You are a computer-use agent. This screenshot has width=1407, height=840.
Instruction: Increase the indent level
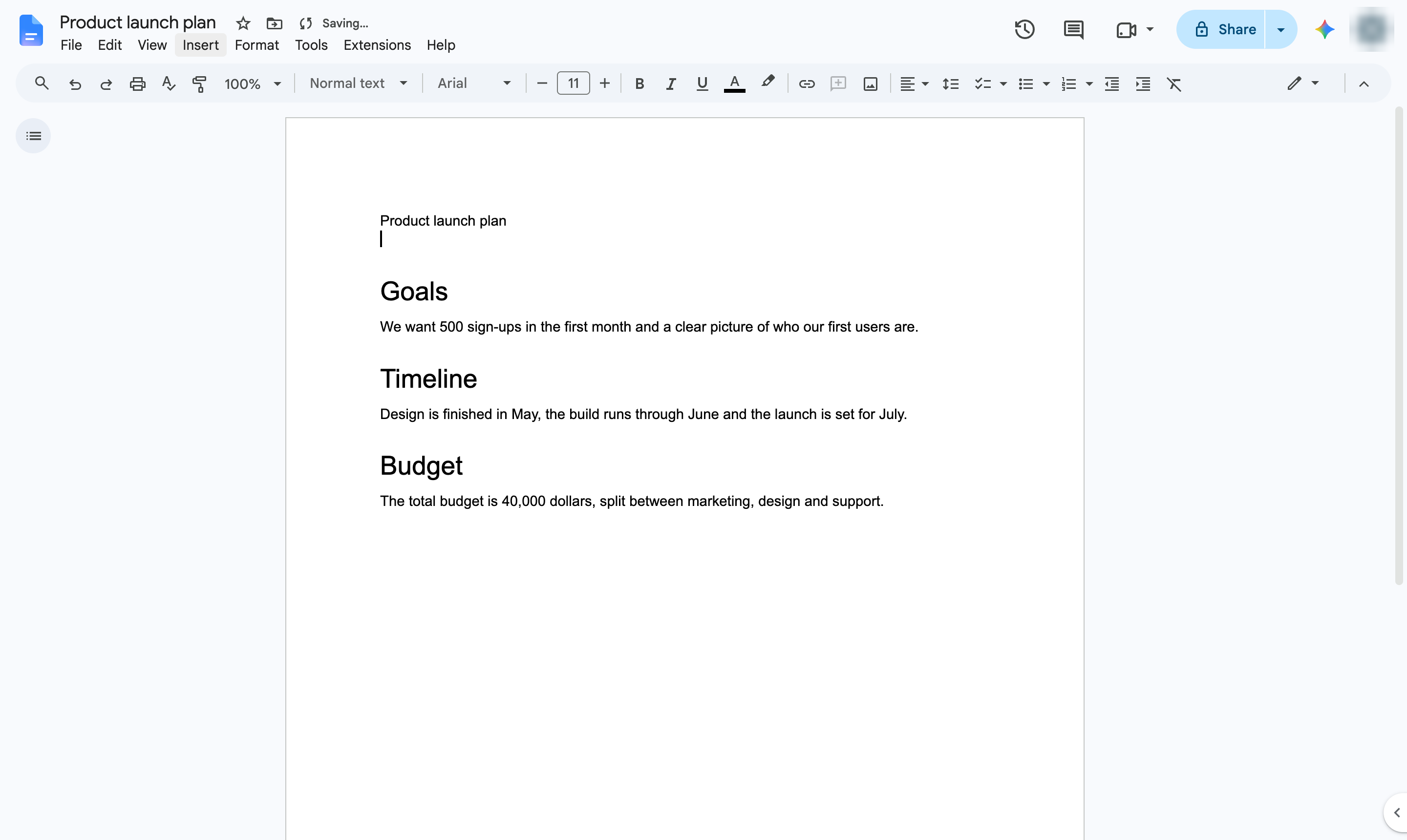pos(1143,84)
